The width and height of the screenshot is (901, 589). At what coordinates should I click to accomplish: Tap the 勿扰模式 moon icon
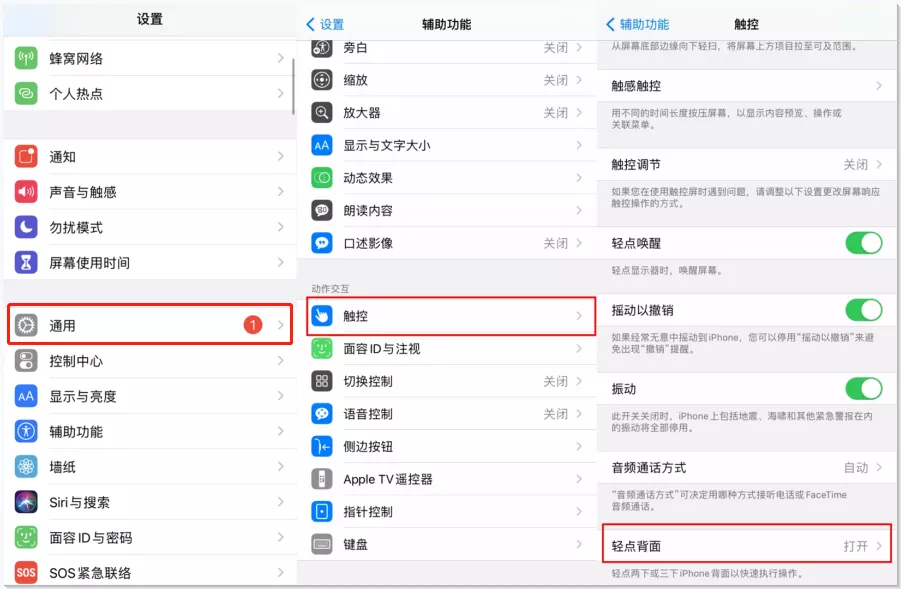point(26,227)
